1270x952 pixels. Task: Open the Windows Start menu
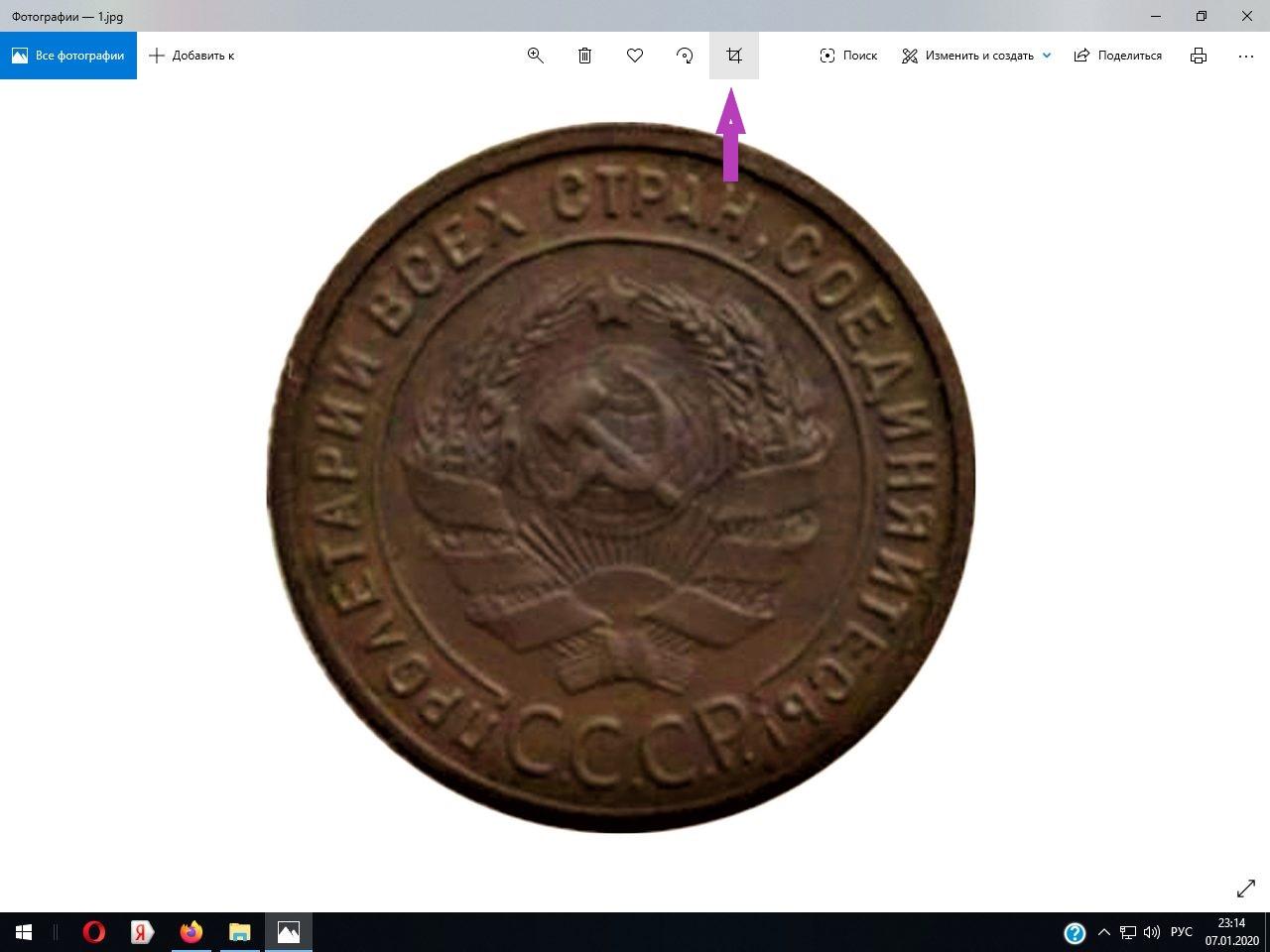pyautogui.click(x=24, y=932)
